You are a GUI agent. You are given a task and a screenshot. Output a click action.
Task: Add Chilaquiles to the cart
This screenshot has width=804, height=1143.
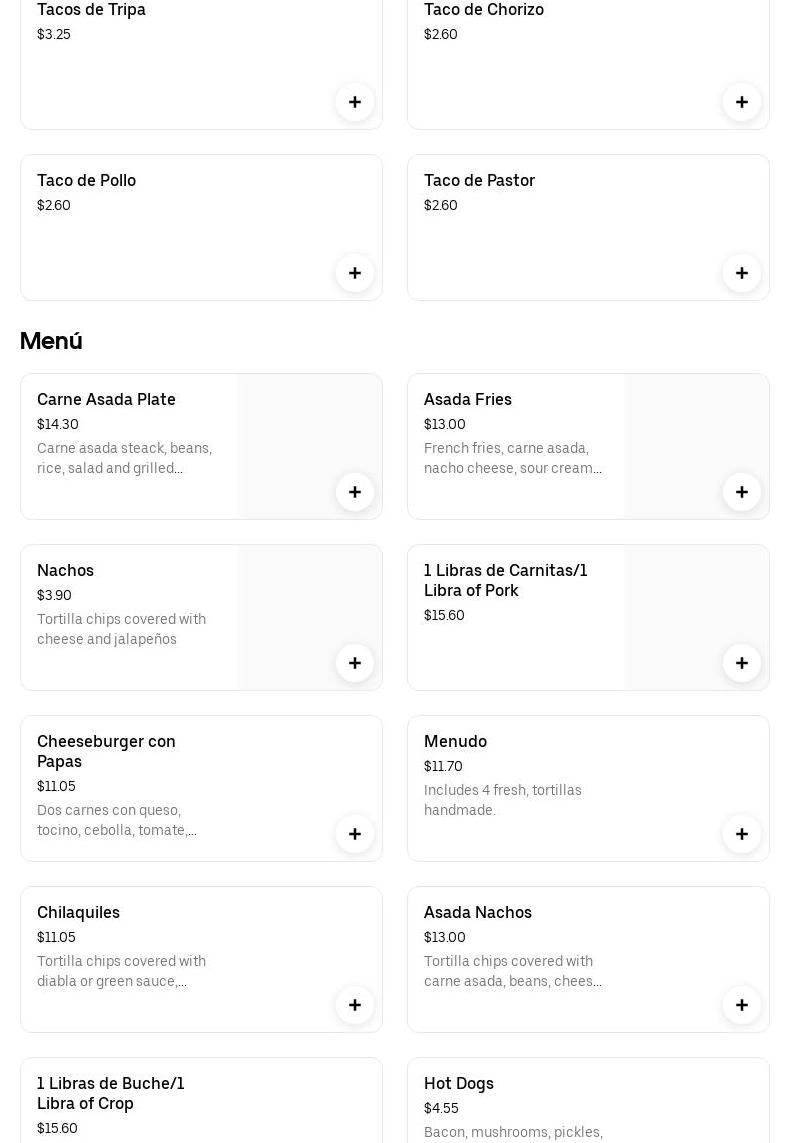coord(355,1005)
